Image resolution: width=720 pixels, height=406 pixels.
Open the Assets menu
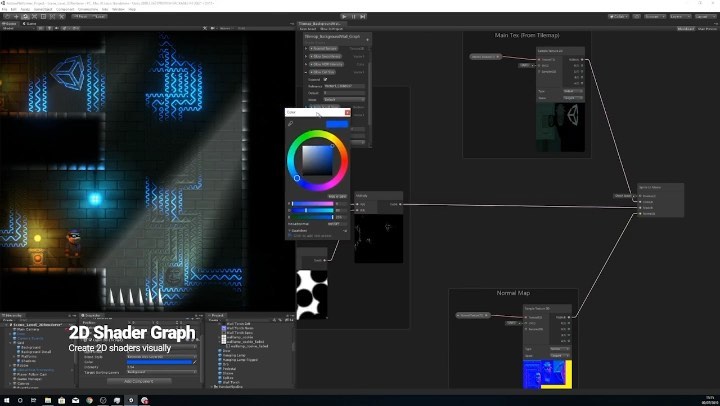point(25,9)
